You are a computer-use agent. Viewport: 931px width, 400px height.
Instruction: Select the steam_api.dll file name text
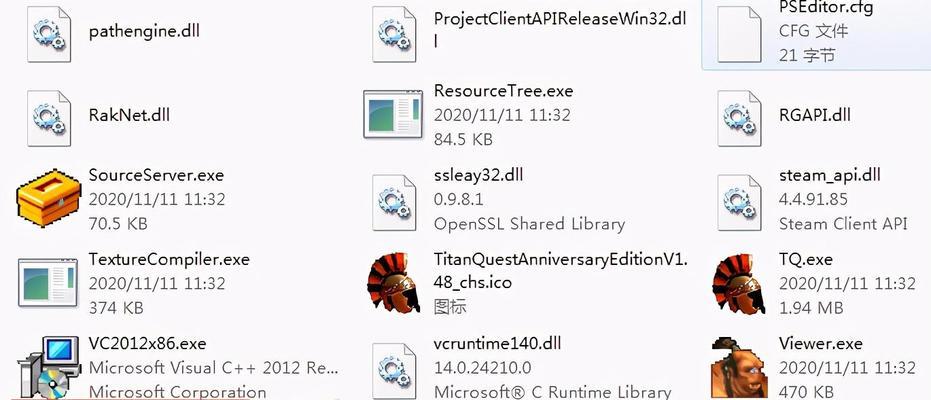[x=830, y=175]
